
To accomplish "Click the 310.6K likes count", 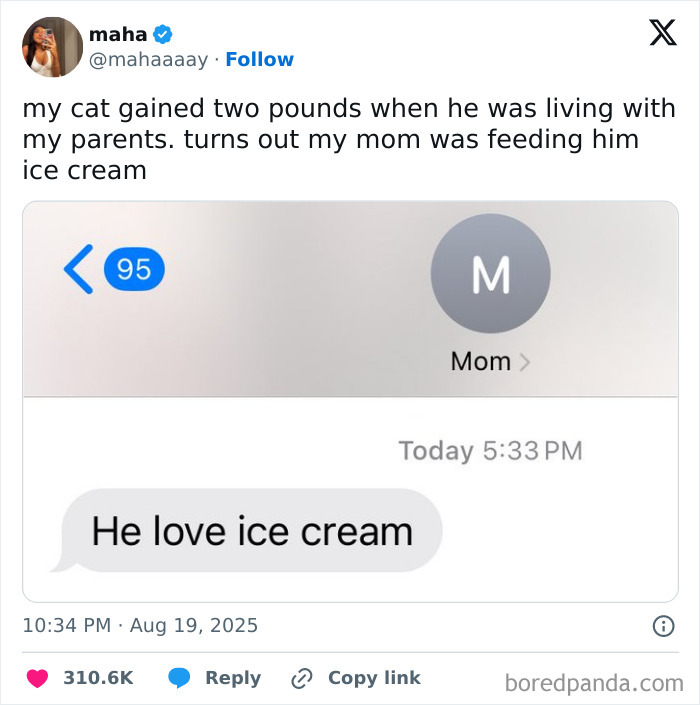I will tap(98, 678).
